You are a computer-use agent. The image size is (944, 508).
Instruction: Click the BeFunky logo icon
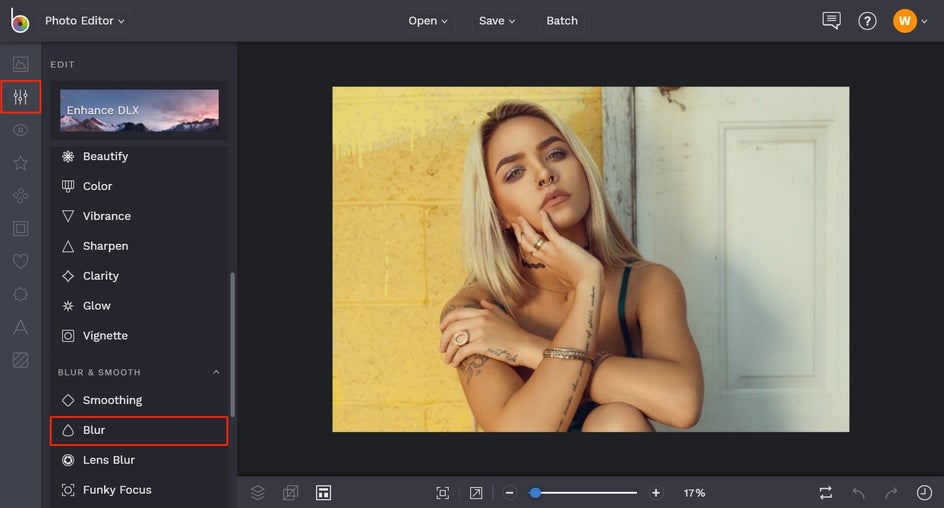19,20
